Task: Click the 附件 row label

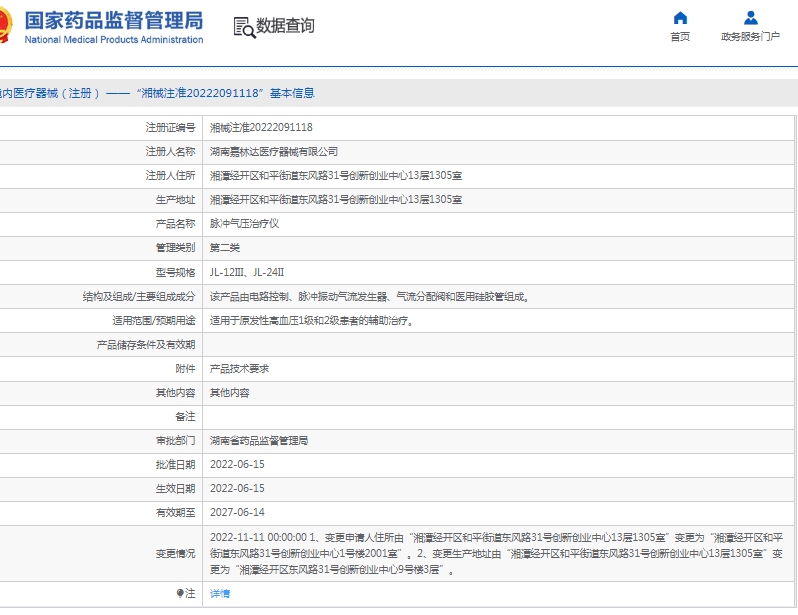Action: pyautogui.click(x=185, y=369)
